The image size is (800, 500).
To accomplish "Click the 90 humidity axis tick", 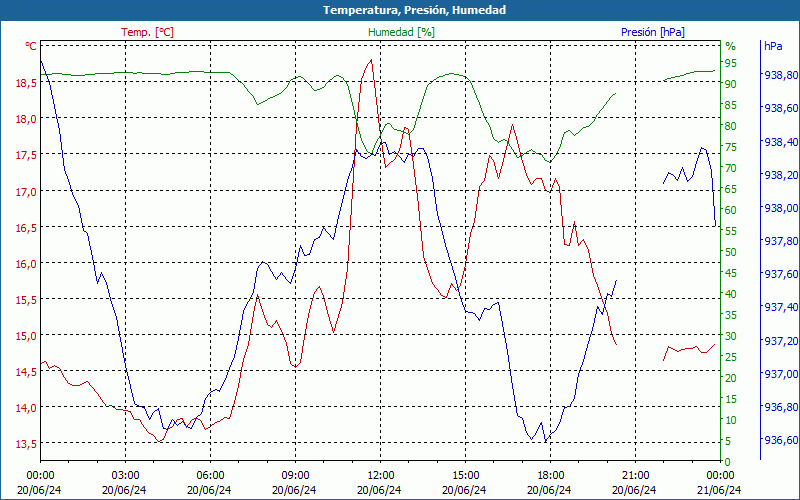I will coord(731,84).
